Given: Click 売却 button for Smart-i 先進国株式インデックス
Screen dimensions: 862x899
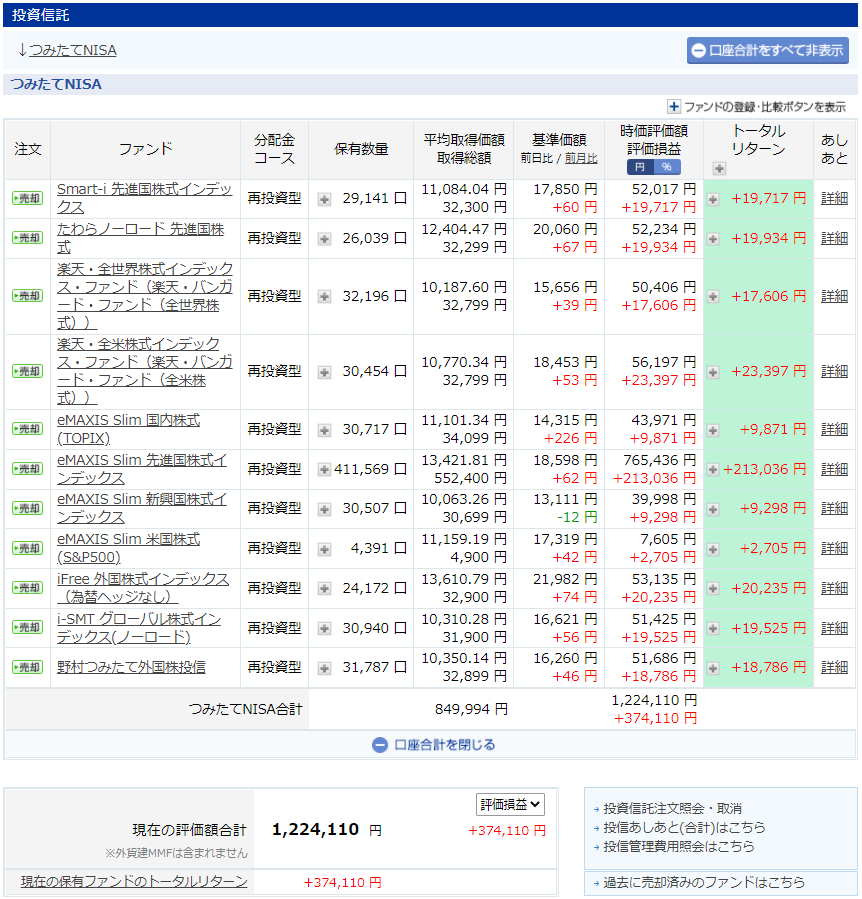Looking at the screenshot, I should 28,198.
